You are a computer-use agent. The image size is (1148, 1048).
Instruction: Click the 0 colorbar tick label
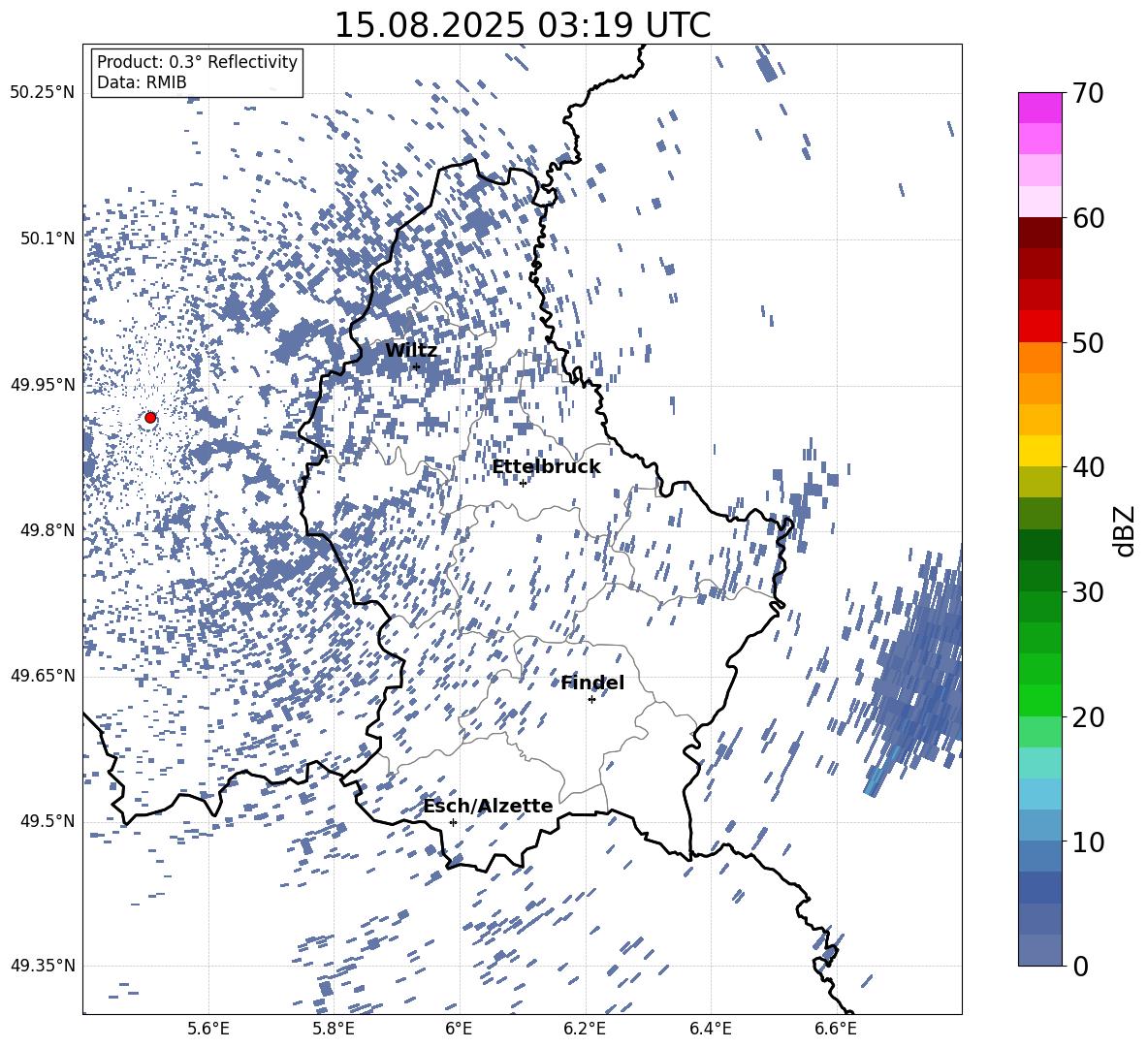[x=1080, y=966]
